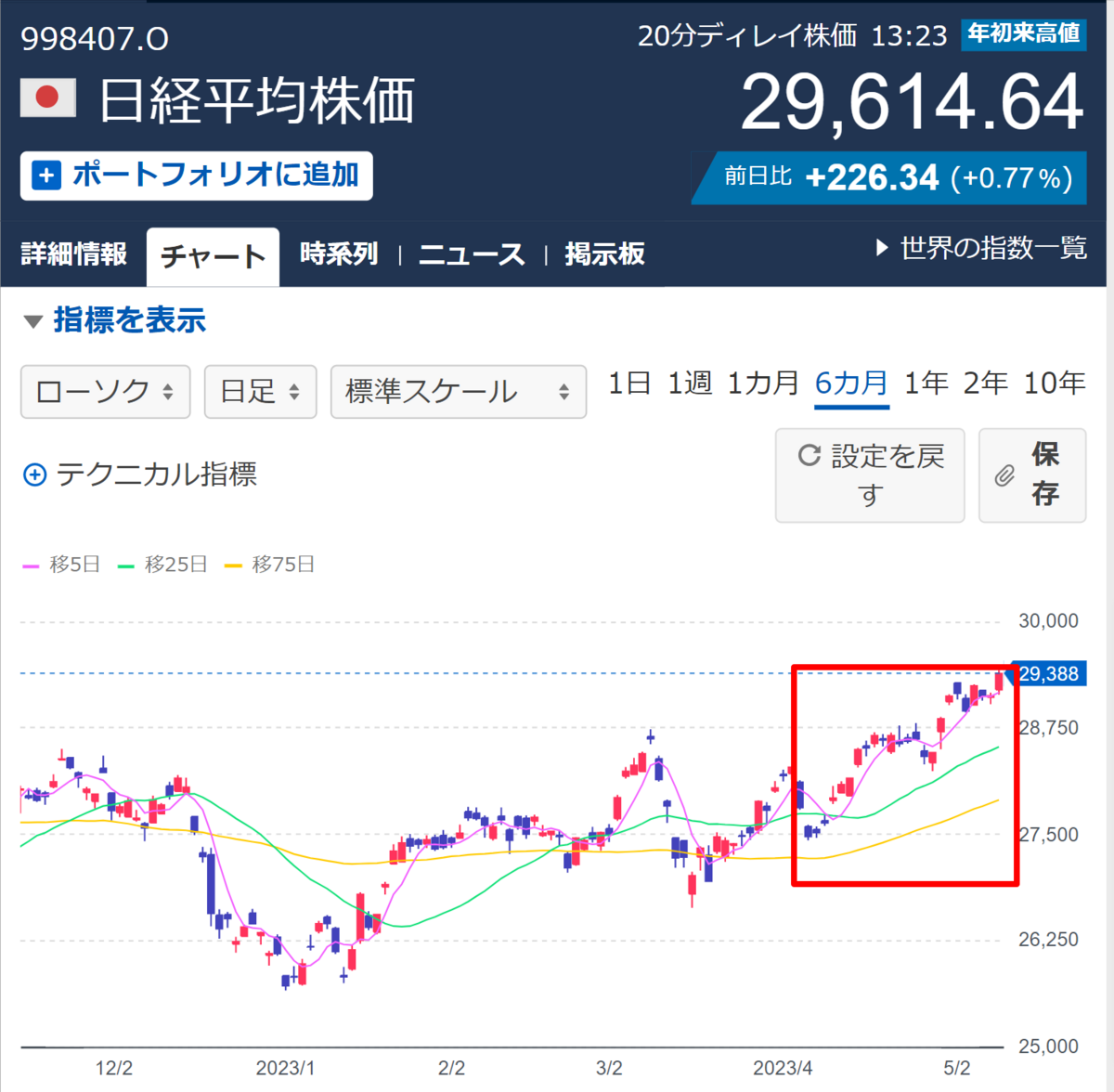
Task: Click the 30,000 axis label
Action: click(1048, 621)
